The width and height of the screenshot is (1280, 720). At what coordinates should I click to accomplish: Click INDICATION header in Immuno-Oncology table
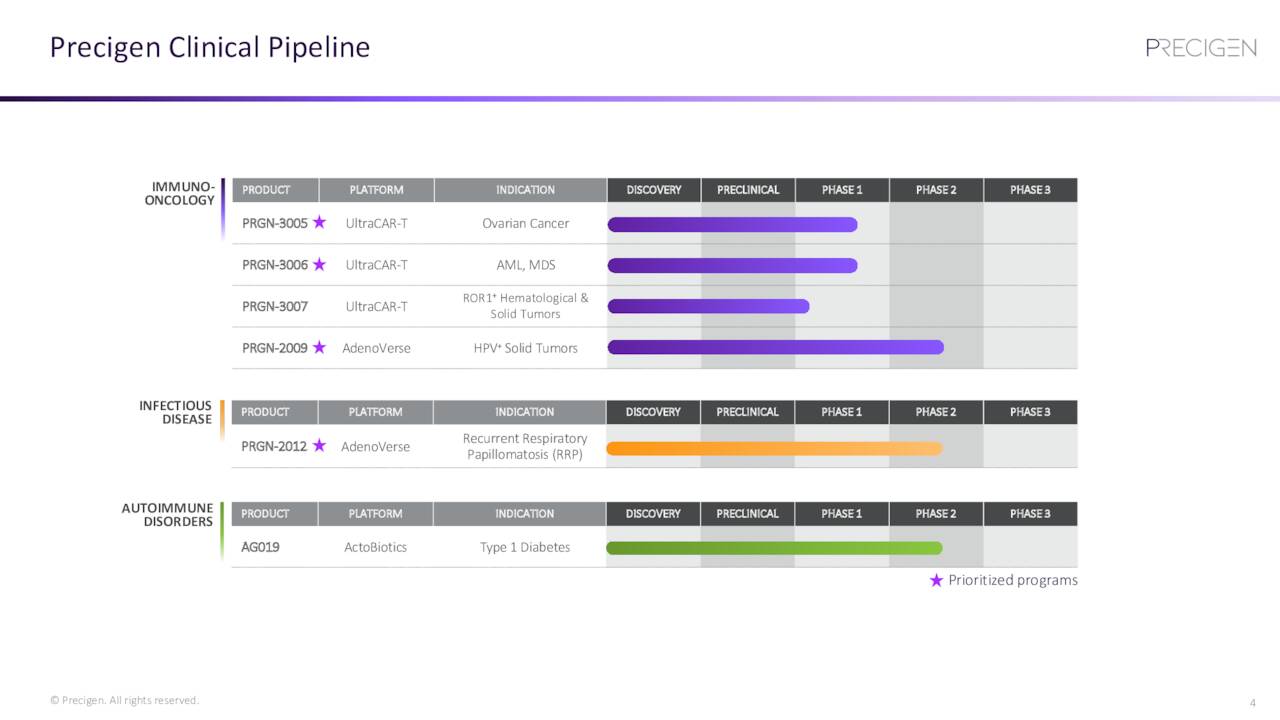click(x=521, y=190)
